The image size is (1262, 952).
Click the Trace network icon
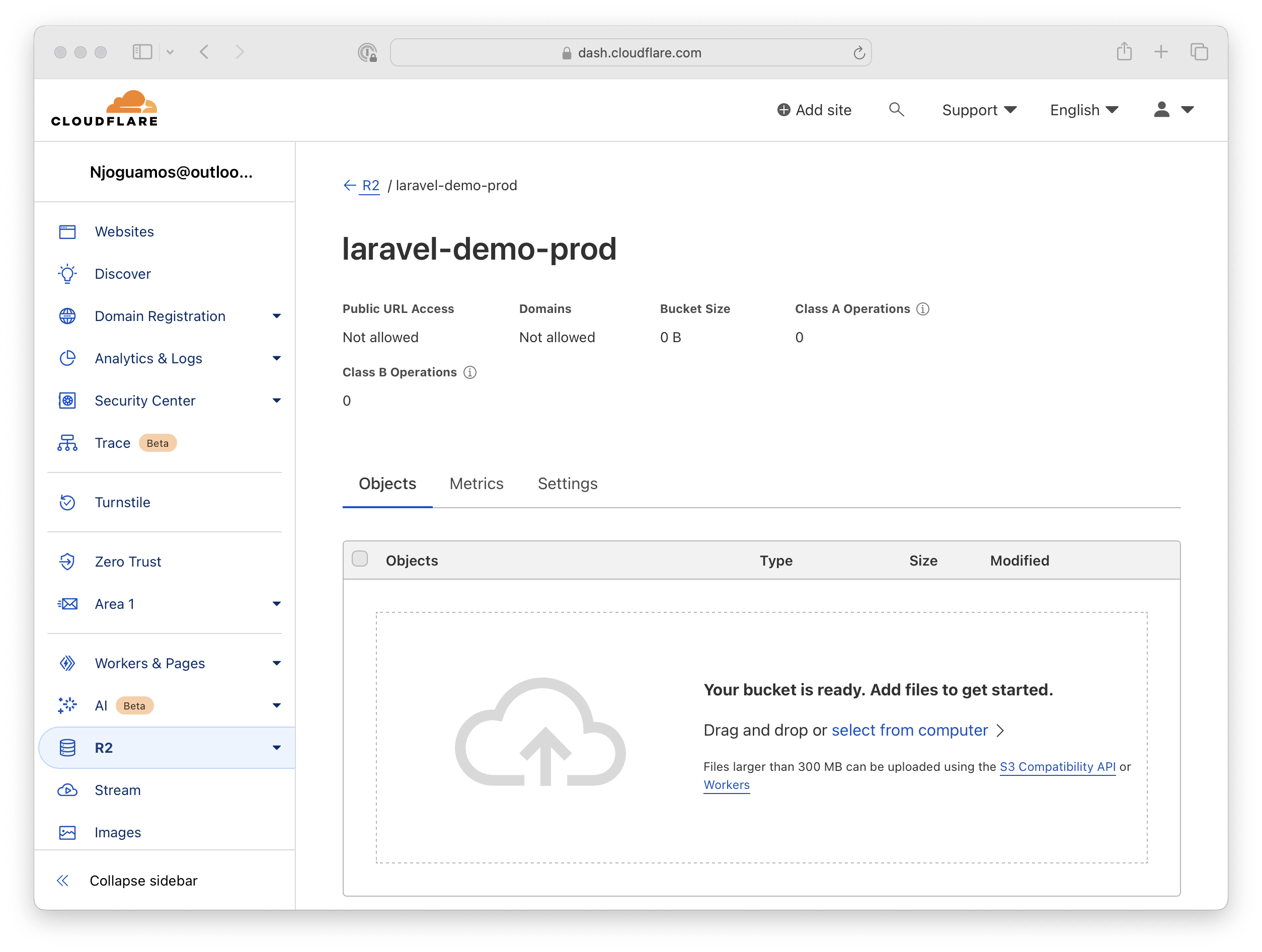(x=67, y=443)
